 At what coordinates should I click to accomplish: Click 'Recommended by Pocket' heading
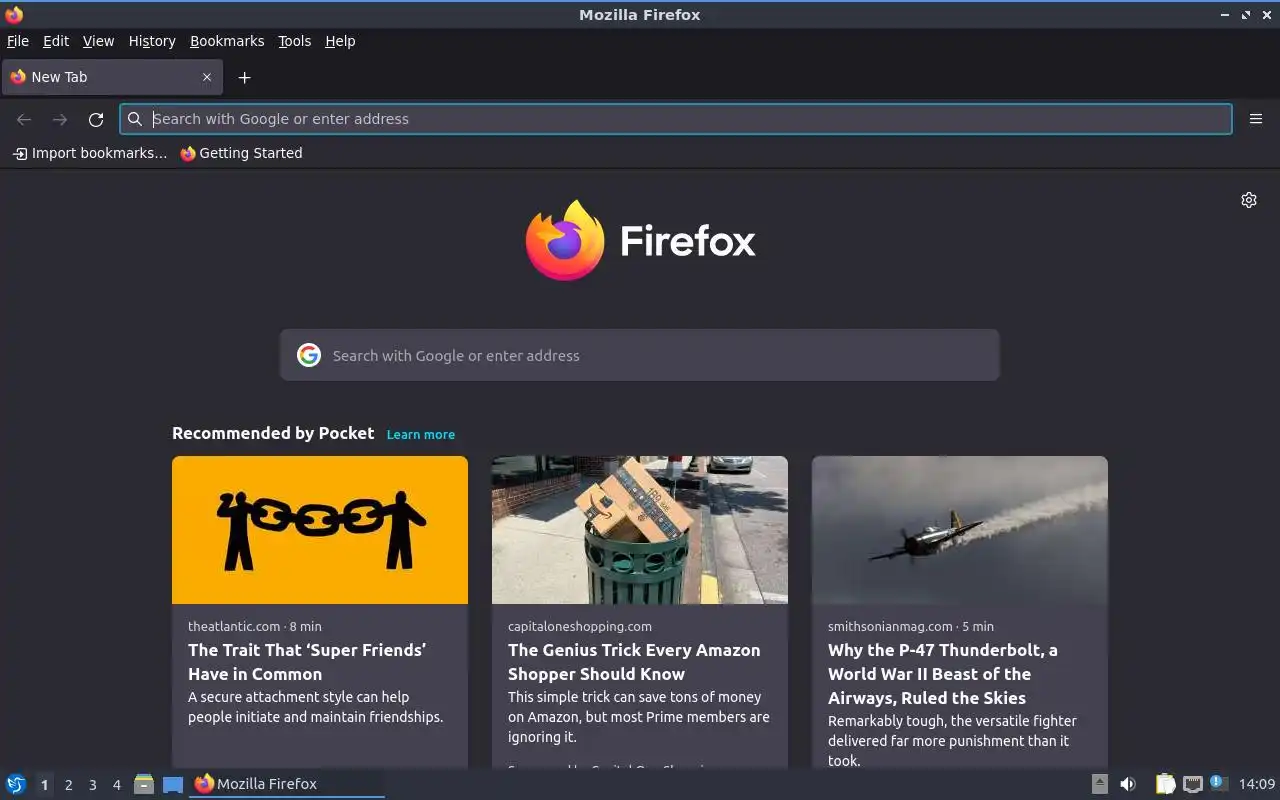pos(273,433)
